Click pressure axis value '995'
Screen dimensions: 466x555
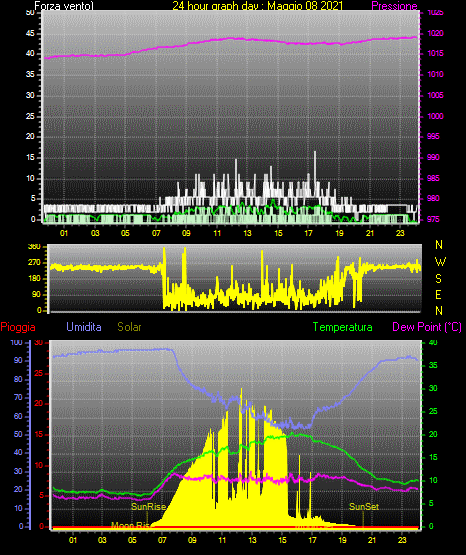pos(433,136)
